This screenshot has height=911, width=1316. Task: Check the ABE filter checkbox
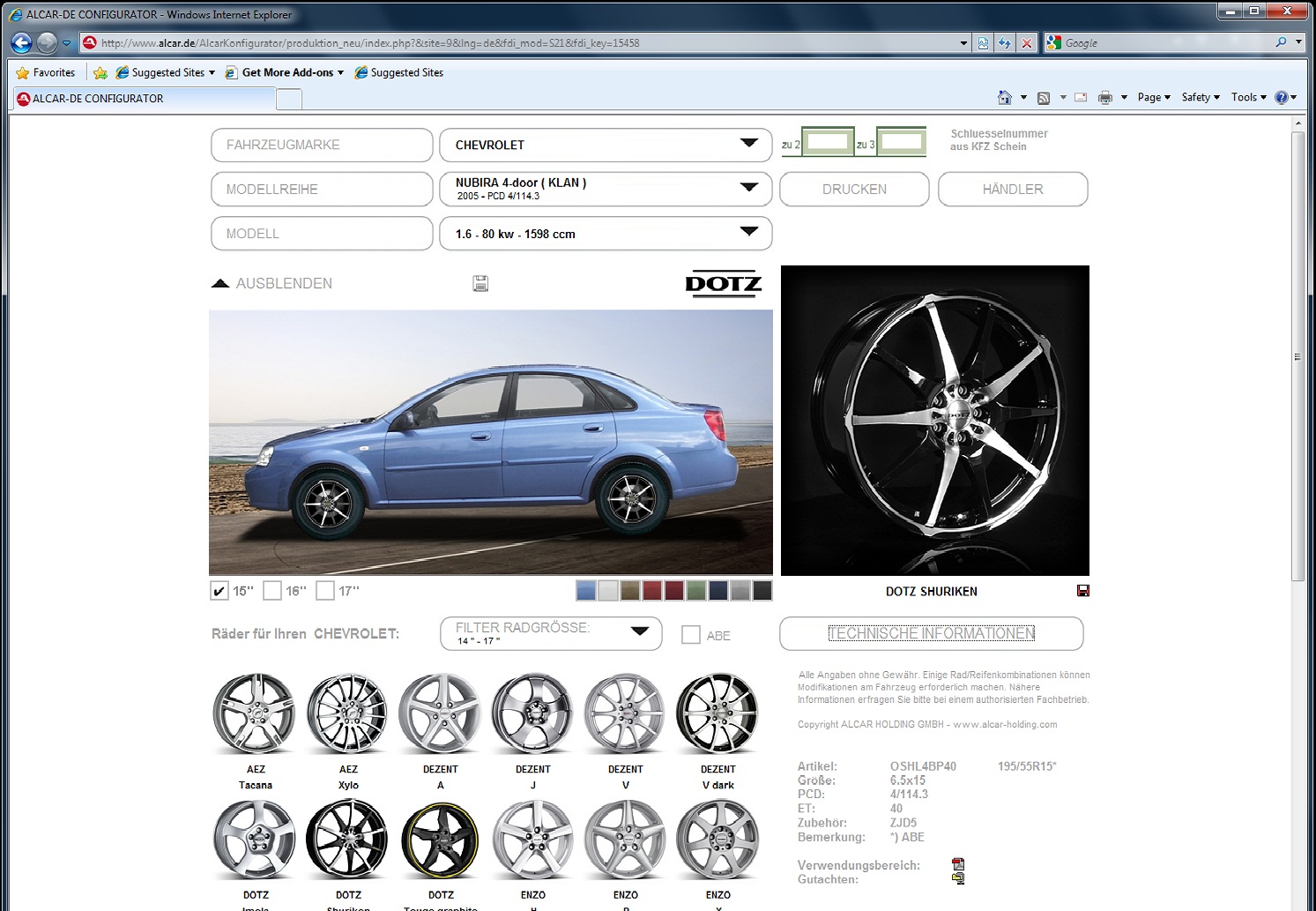click(691, 635)
